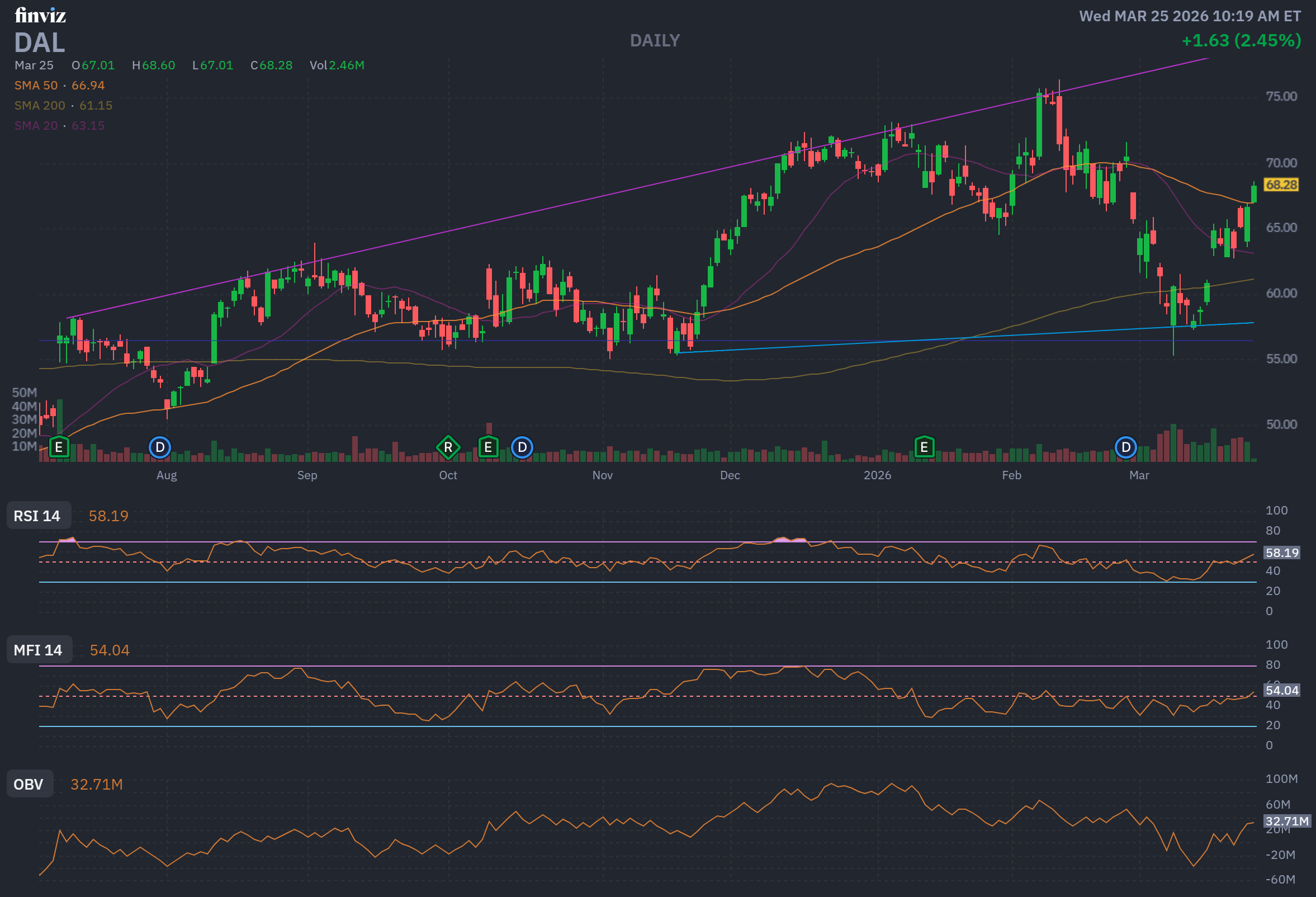Click the yellow 68.28 current price tag
Image resolution: width=1316 pixels, height=897 pixels.
pyautogui.click(x=1281, y=185)
